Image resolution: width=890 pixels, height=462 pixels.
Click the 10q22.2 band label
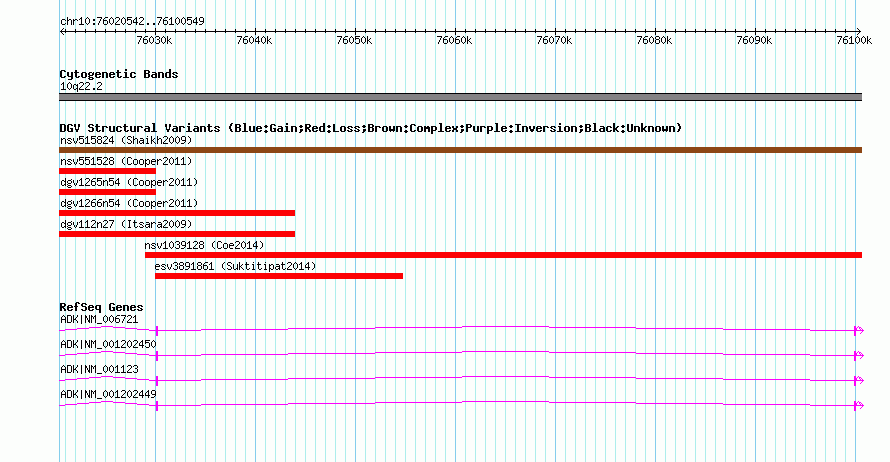[x=81, y=86]
